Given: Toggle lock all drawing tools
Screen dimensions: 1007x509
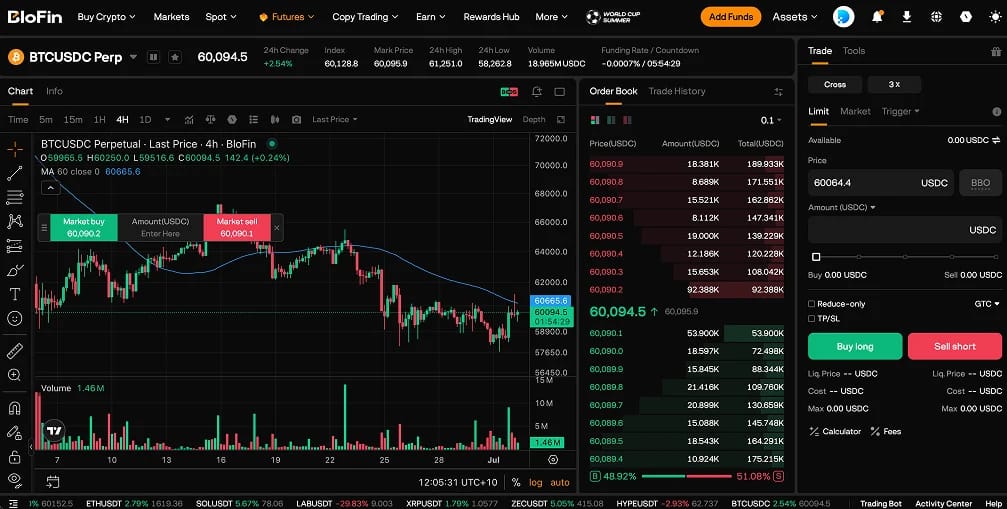Looking at the screenshot, I should tap(15, 457).
